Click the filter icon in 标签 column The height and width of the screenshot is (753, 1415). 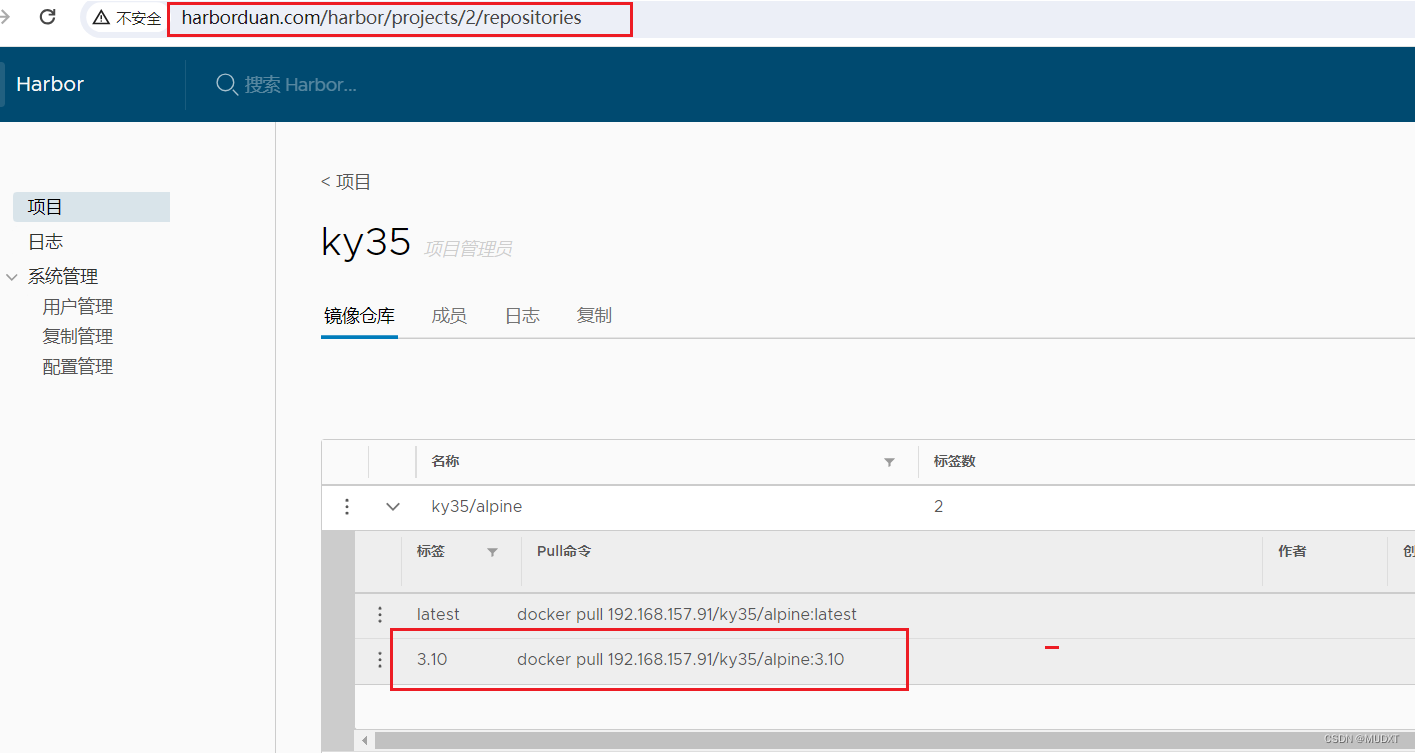point(492,552)
